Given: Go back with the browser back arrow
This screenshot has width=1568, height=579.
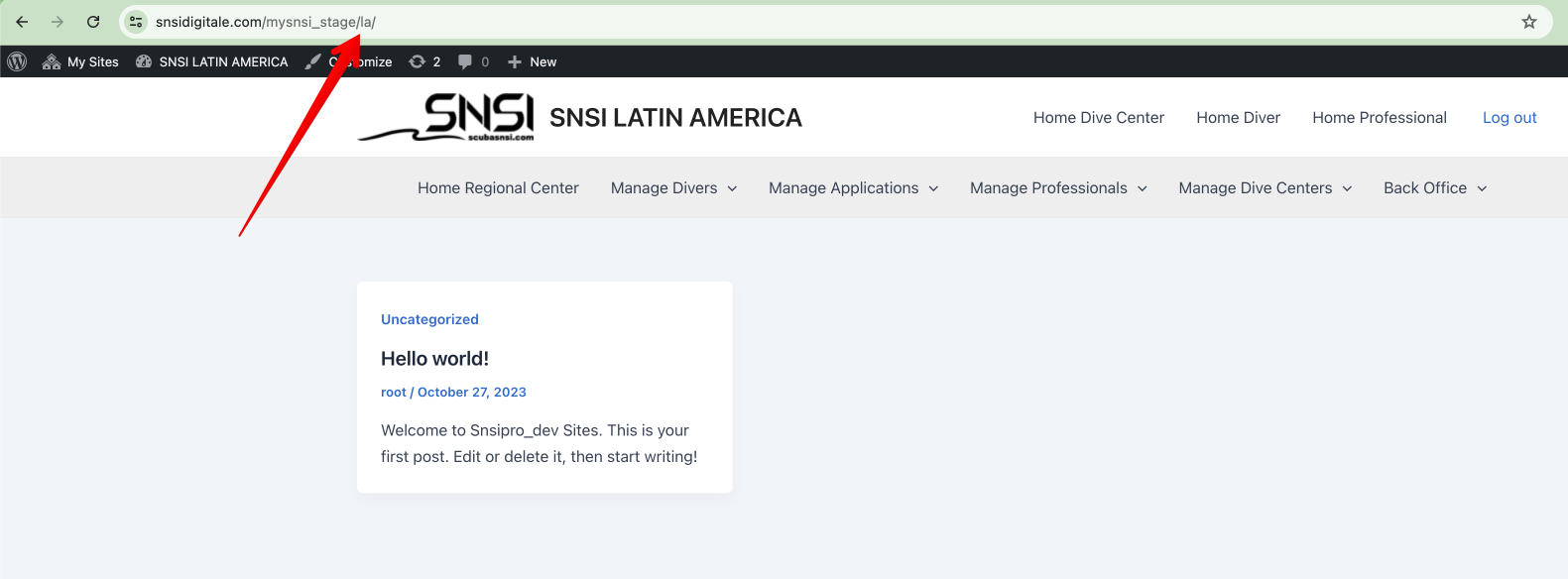Looking at the screenshot, I should tap(22, 22).
